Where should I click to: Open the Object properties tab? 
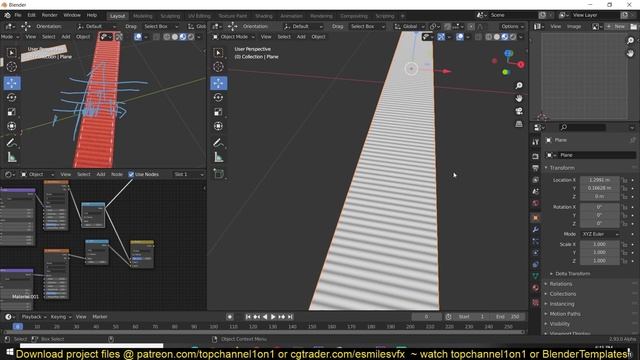pos(536,218)
